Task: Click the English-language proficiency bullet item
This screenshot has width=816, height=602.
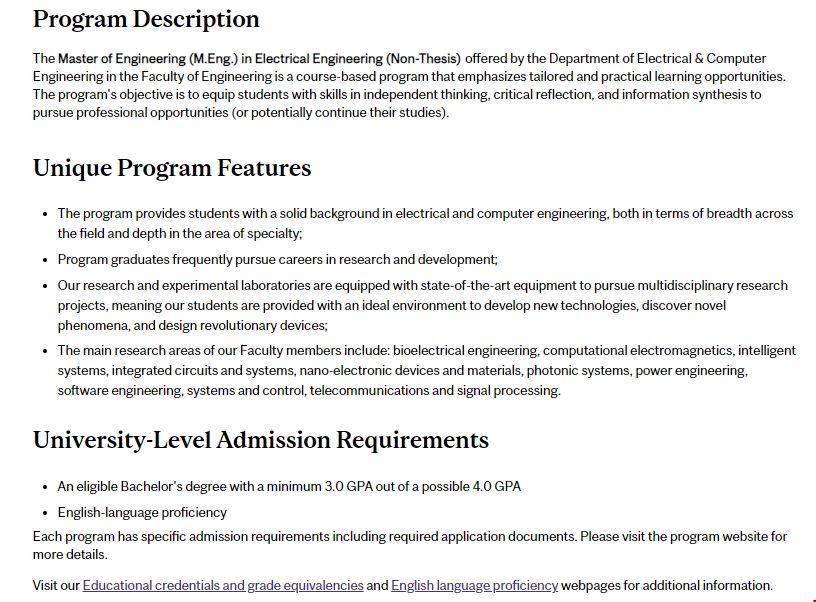Action: [142, 512]
